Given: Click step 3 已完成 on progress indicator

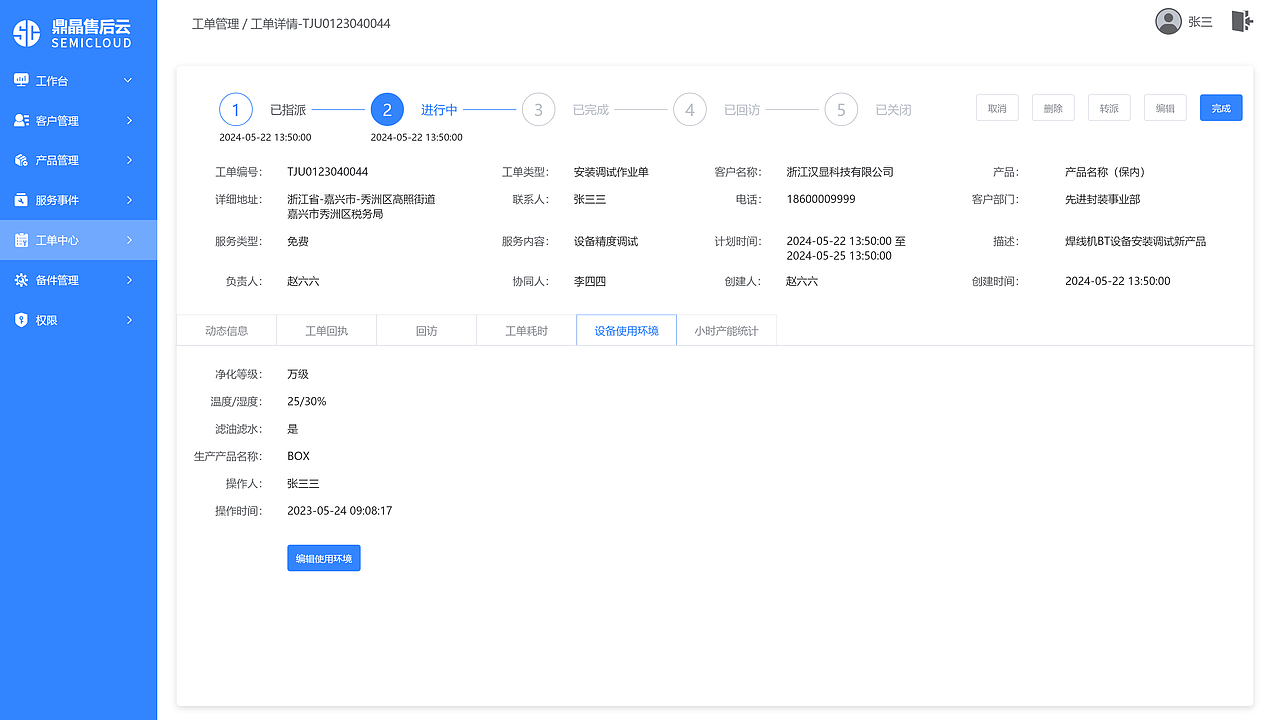Looking at the screenshot, I should tap(538, 109).
